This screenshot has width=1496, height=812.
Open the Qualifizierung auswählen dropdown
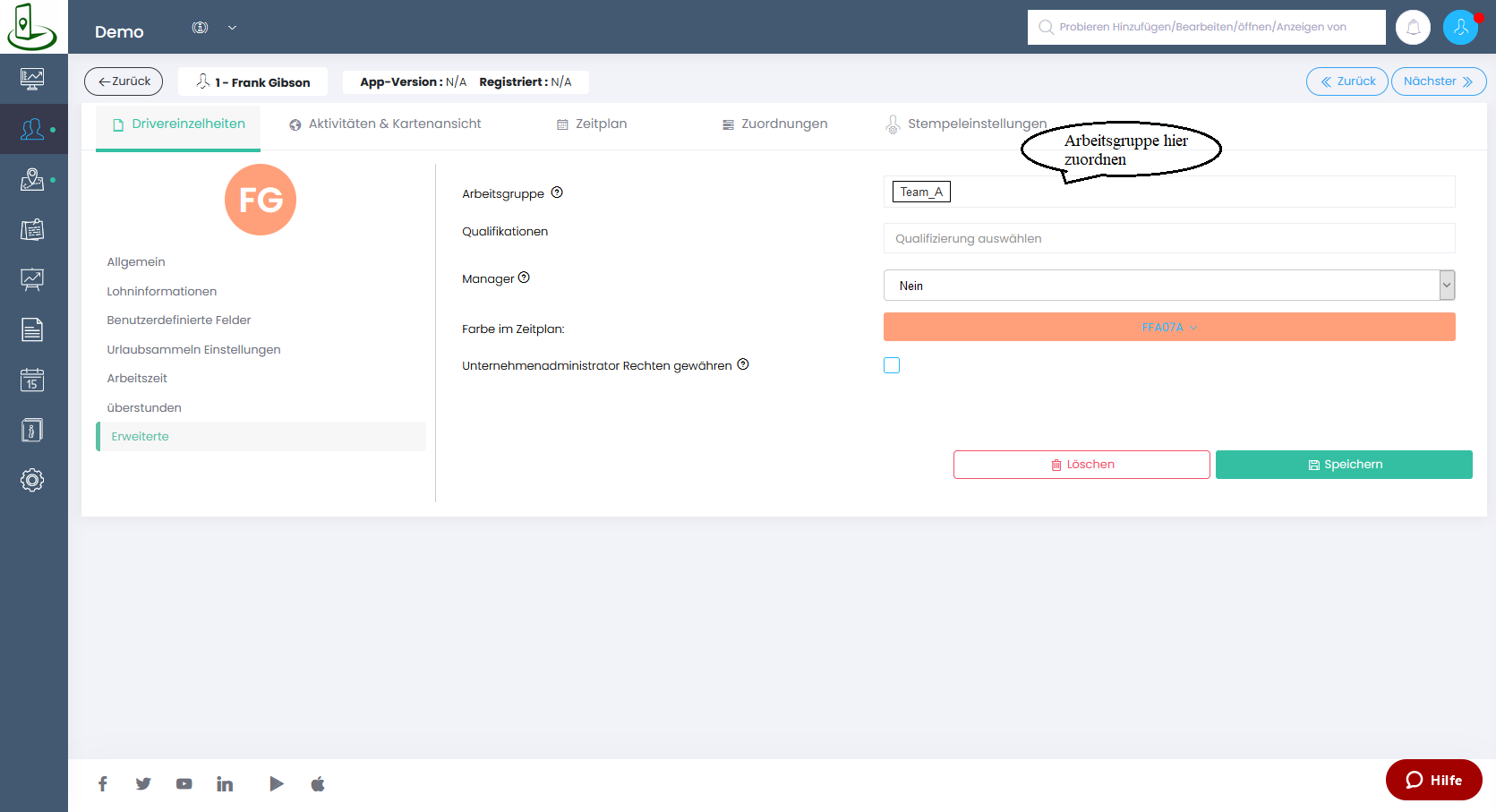pyautogui.click(x=1169, y=238)
